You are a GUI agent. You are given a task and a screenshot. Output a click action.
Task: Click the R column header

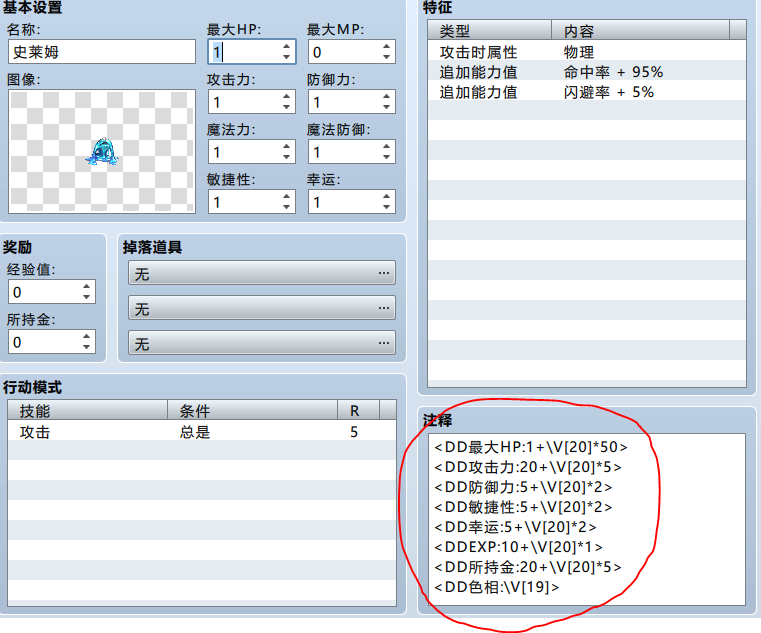tap(359, 411)
